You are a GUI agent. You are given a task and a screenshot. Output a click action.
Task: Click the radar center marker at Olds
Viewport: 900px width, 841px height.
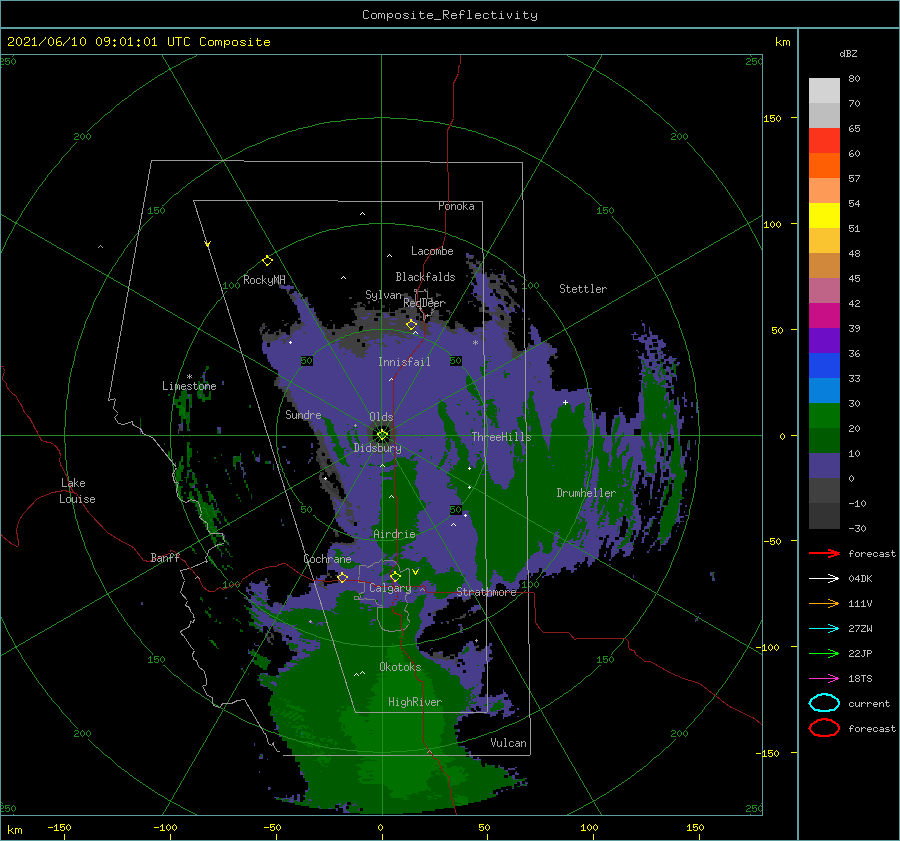point(382,435)
